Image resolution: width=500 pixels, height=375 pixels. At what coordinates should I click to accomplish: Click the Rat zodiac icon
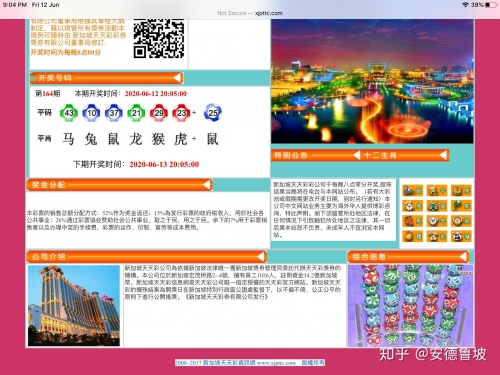pos(413,190)
